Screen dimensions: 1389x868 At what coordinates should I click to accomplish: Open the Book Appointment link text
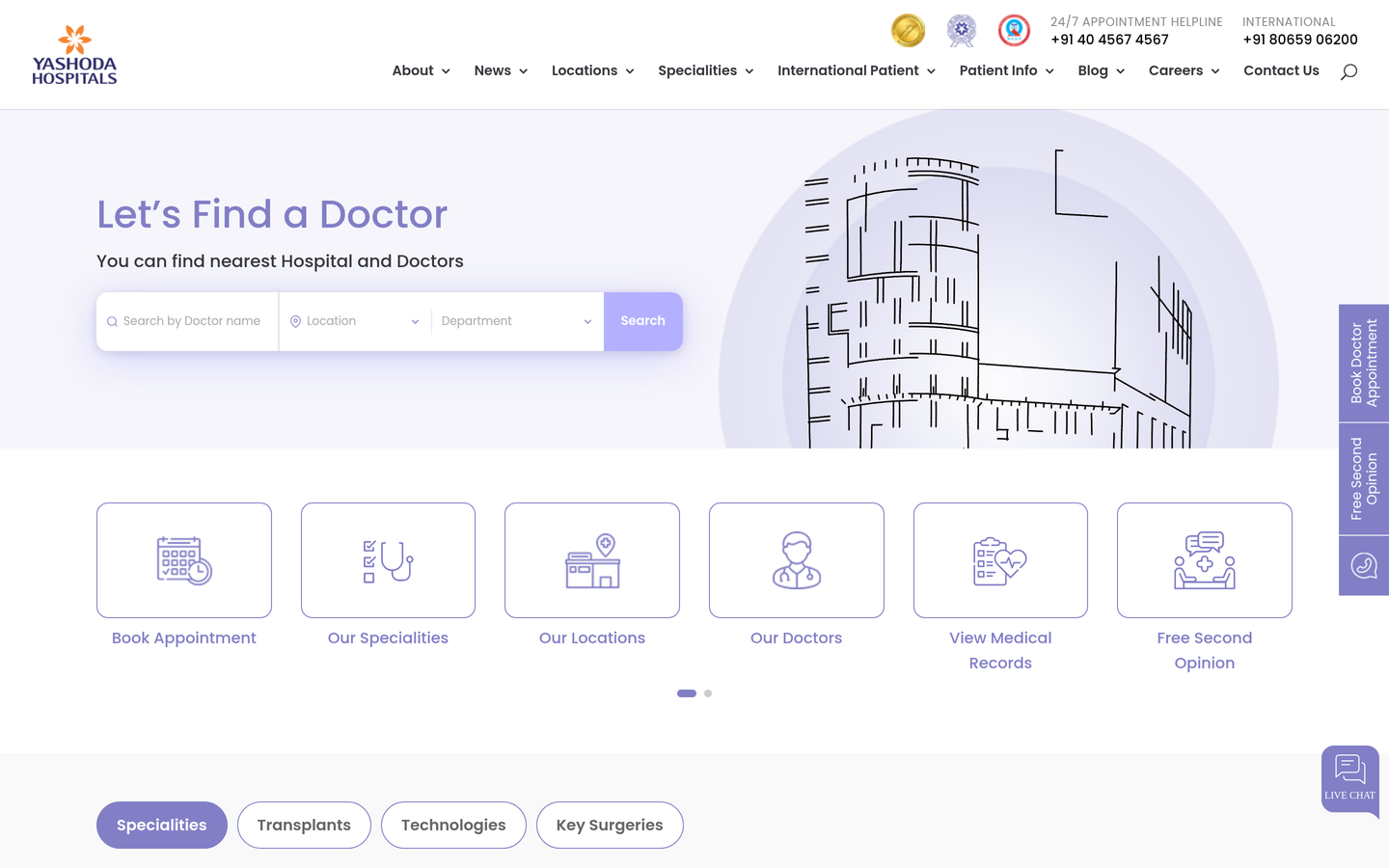tap(184, 638)
